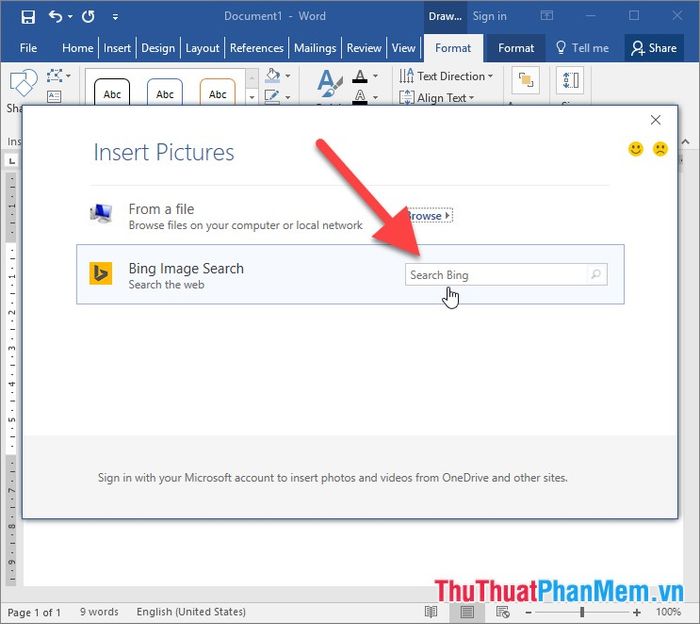Click the Undo arrow icon
Image resolution: width=700 pixels, height=624 pixels.
click(x=55, y=17)
